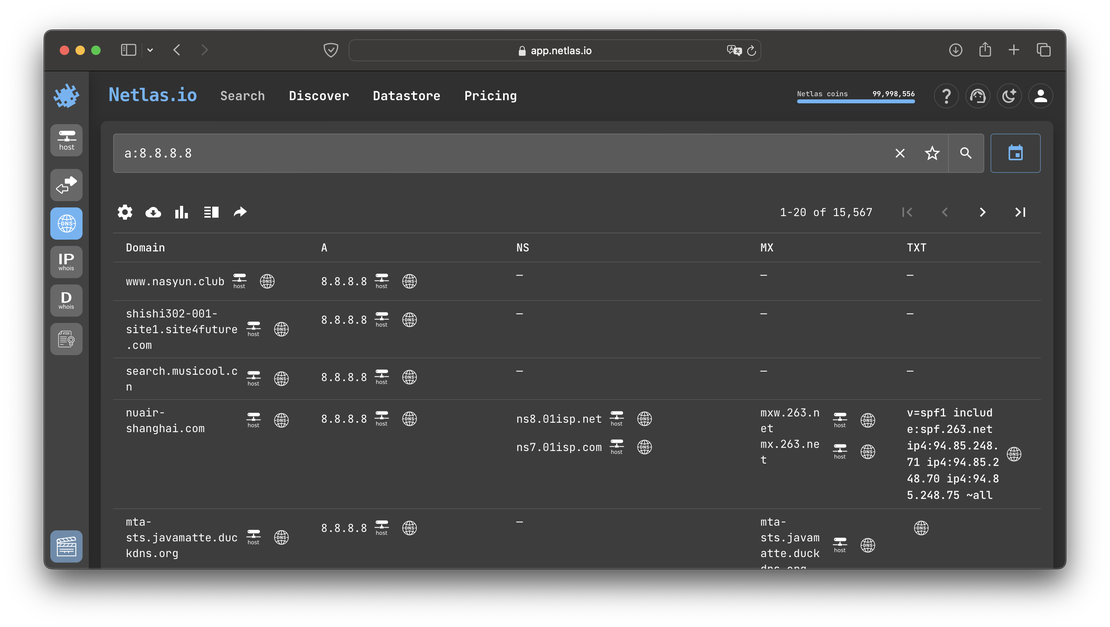Open the user account menu
The image size is (1110, 627).
[1040, 96]
